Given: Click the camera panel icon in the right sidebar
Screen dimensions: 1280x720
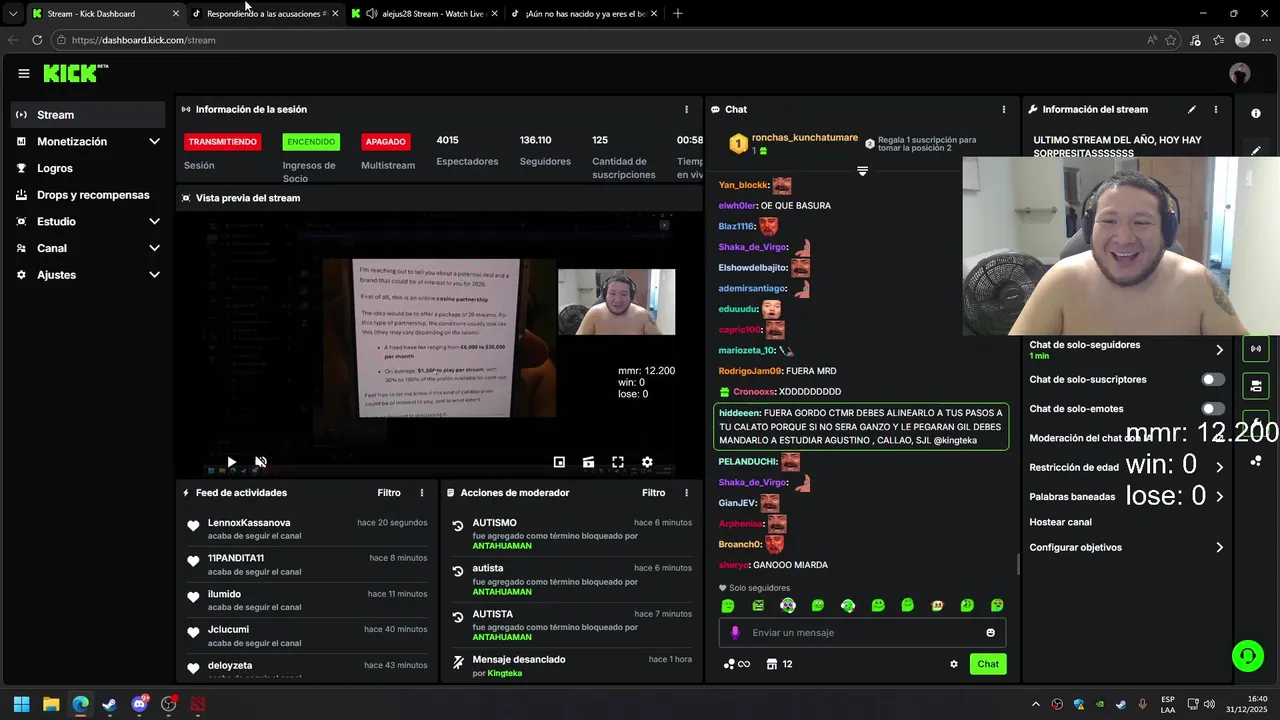Looking at the screenshot, I should [x=1256, y=386].
